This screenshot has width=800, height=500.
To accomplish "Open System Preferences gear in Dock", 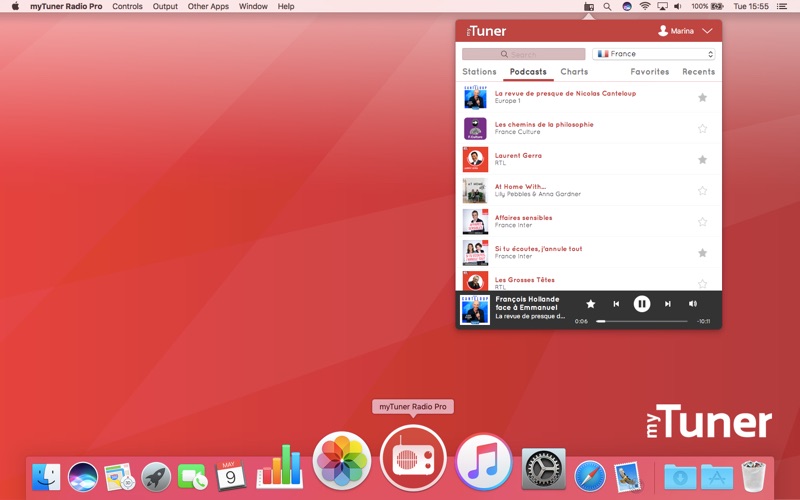I will pyautogui.click(x=544, y=469).
